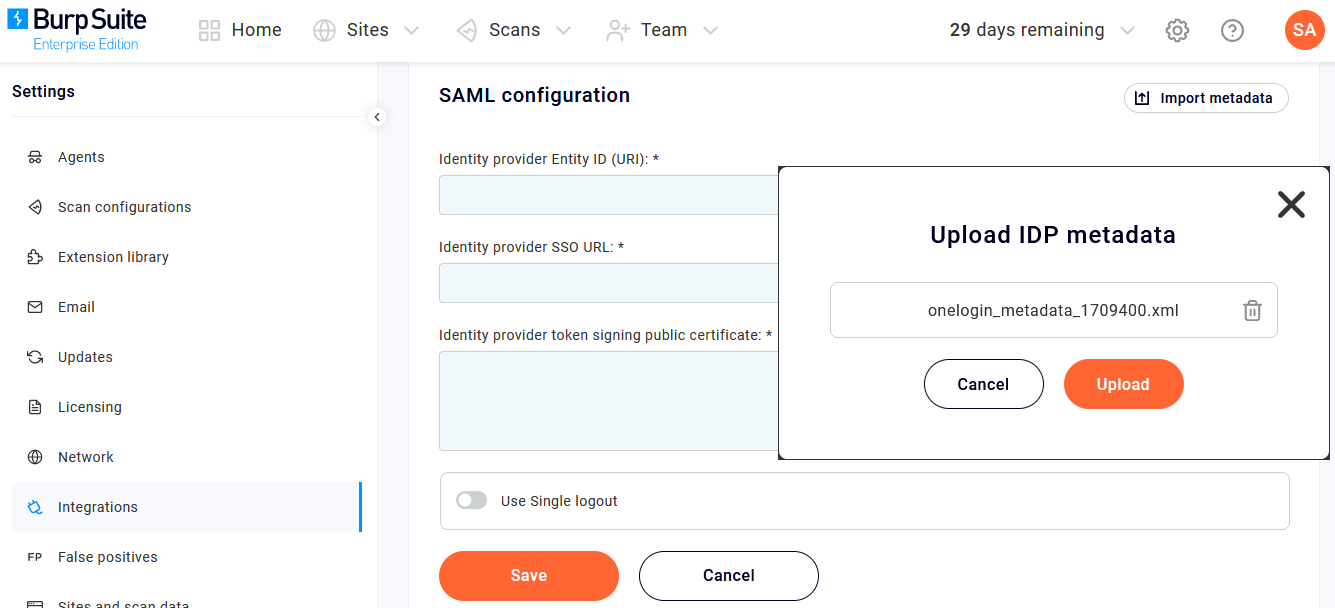Viewport: 1335px width, 608px height.
Task: Open the SA user avatar
Action: 1304,30
